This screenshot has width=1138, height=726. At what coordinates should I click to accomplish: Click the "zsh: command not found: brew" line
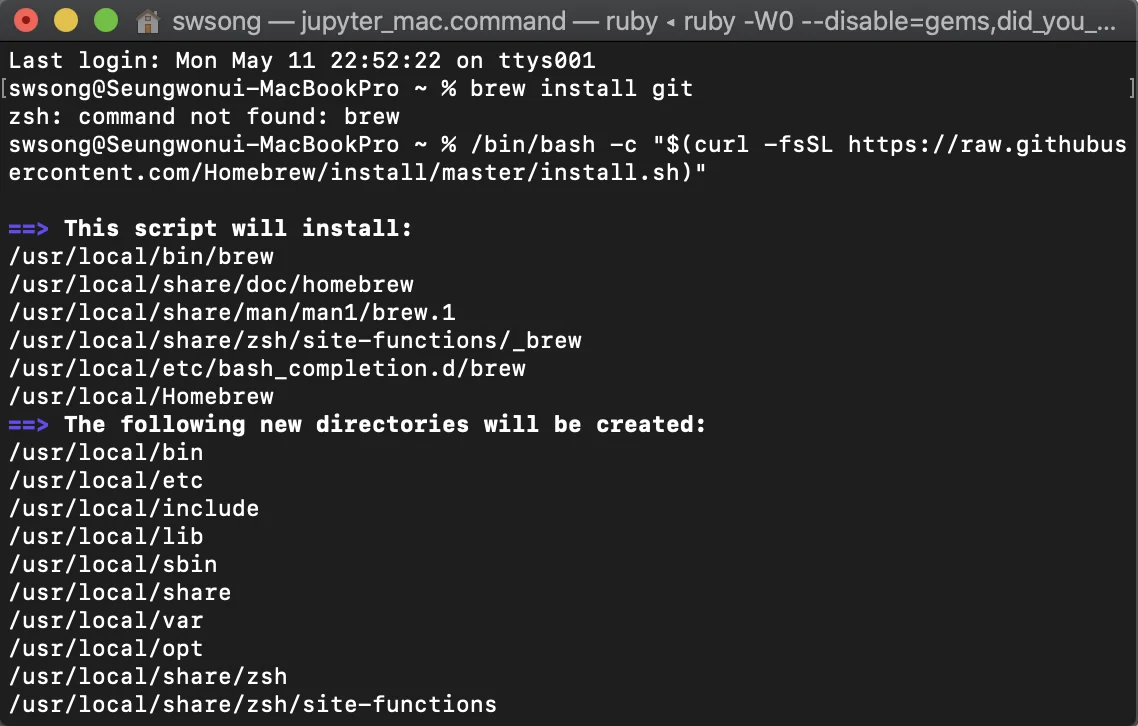[204, 117]
